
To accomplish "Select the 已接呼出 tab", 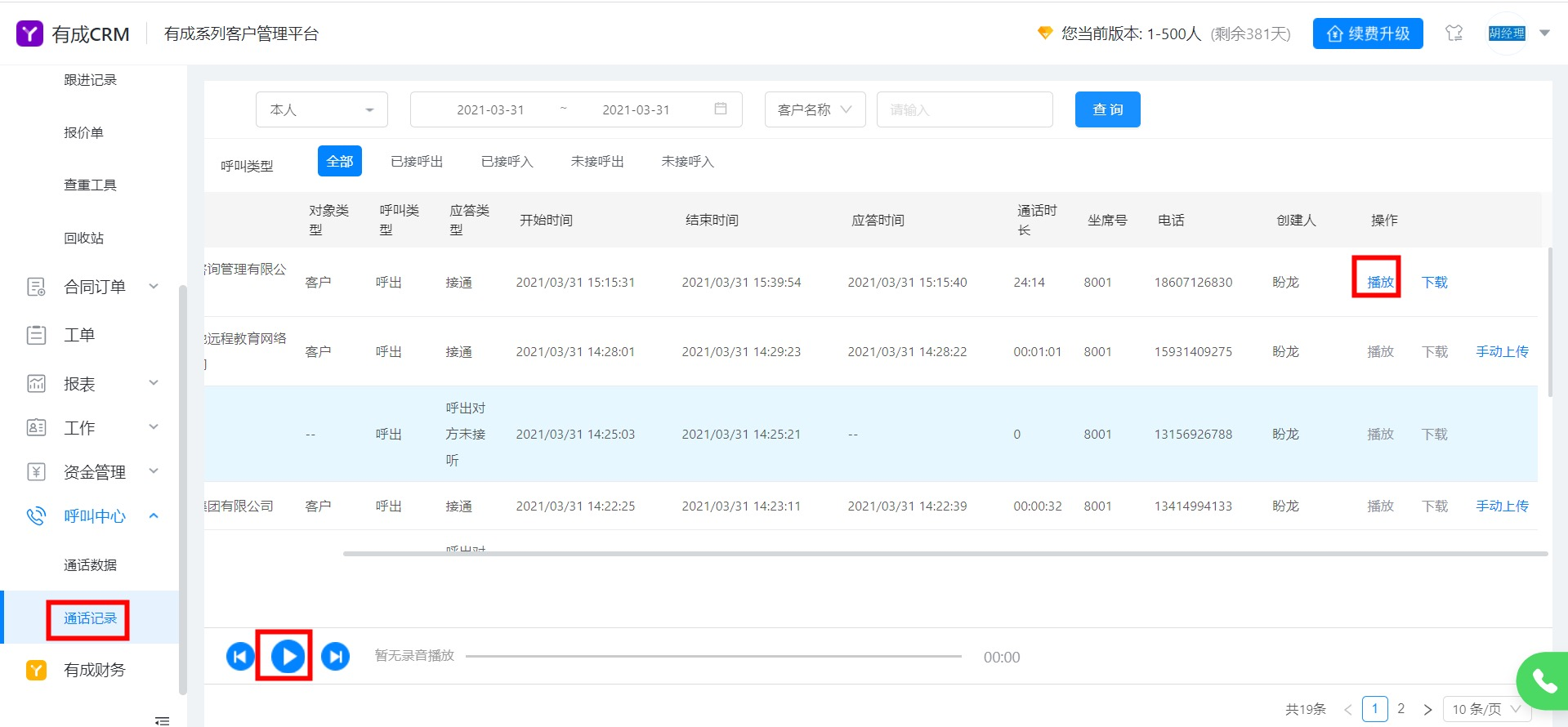I will click(417, 162).
